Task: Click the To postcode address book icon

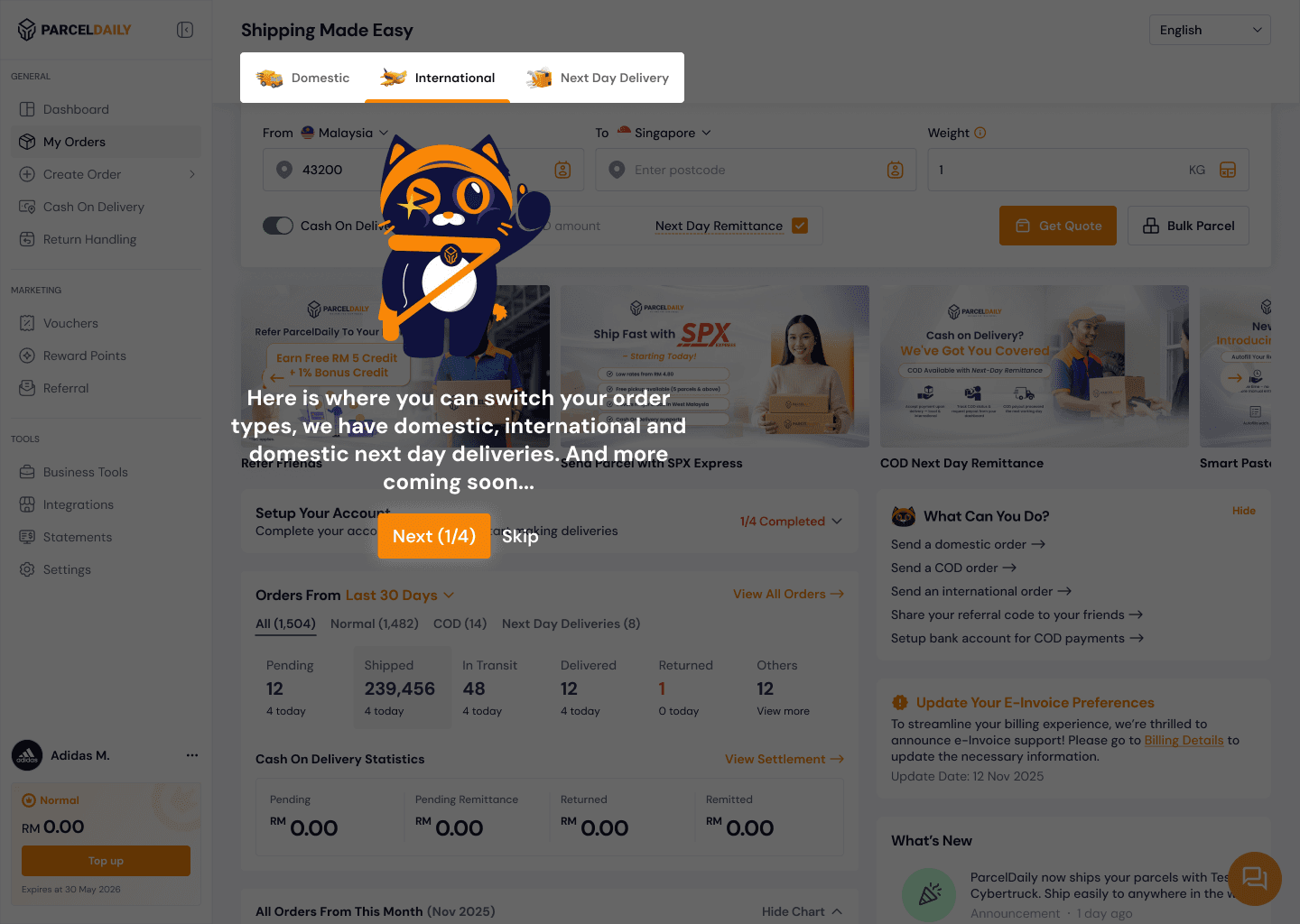Action: pos(896,170)
